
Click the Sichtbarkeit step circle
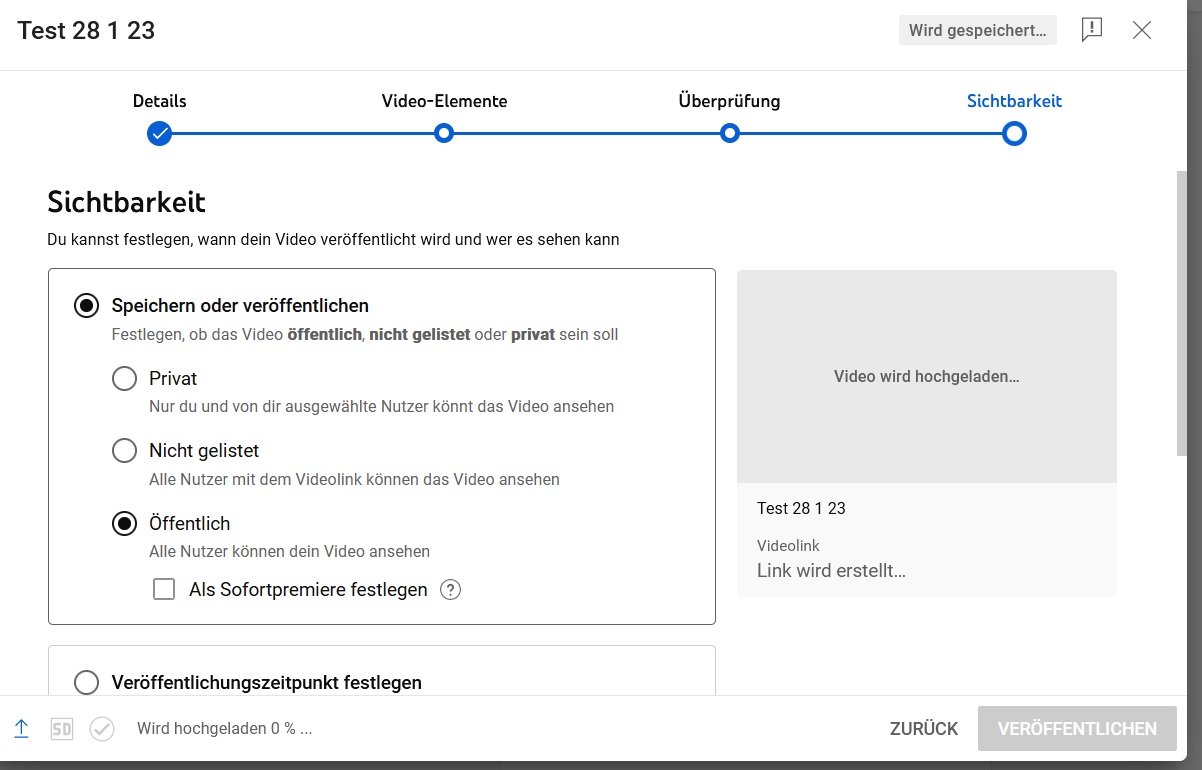click(x=1014, y=133)
